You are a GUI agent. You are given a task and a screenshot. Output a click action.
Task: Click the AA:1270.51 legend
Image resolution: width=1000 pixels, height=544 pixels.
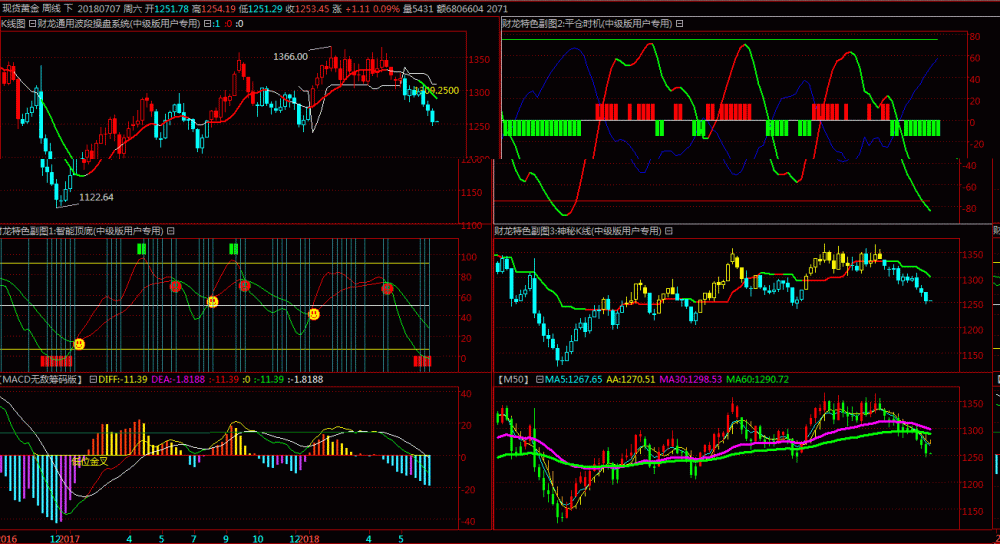[631, 379]
